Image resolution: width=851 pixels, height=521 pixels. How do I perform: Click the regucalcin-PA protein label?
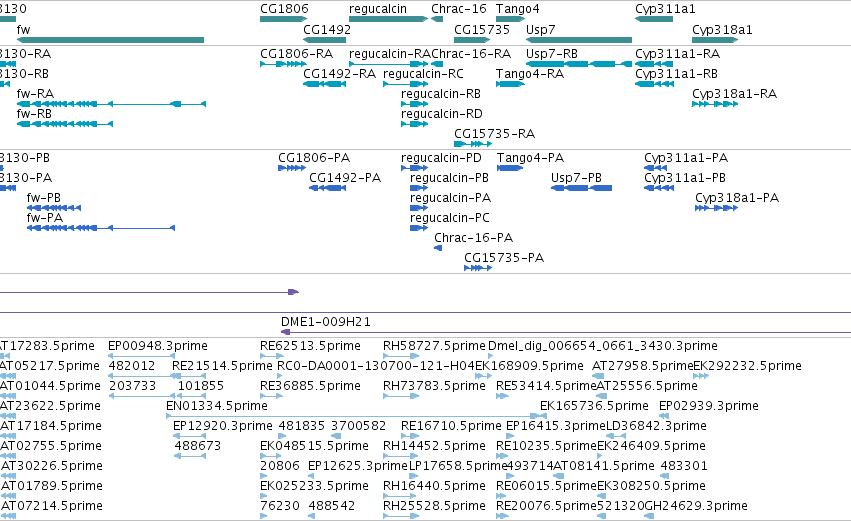click(450, 198)
